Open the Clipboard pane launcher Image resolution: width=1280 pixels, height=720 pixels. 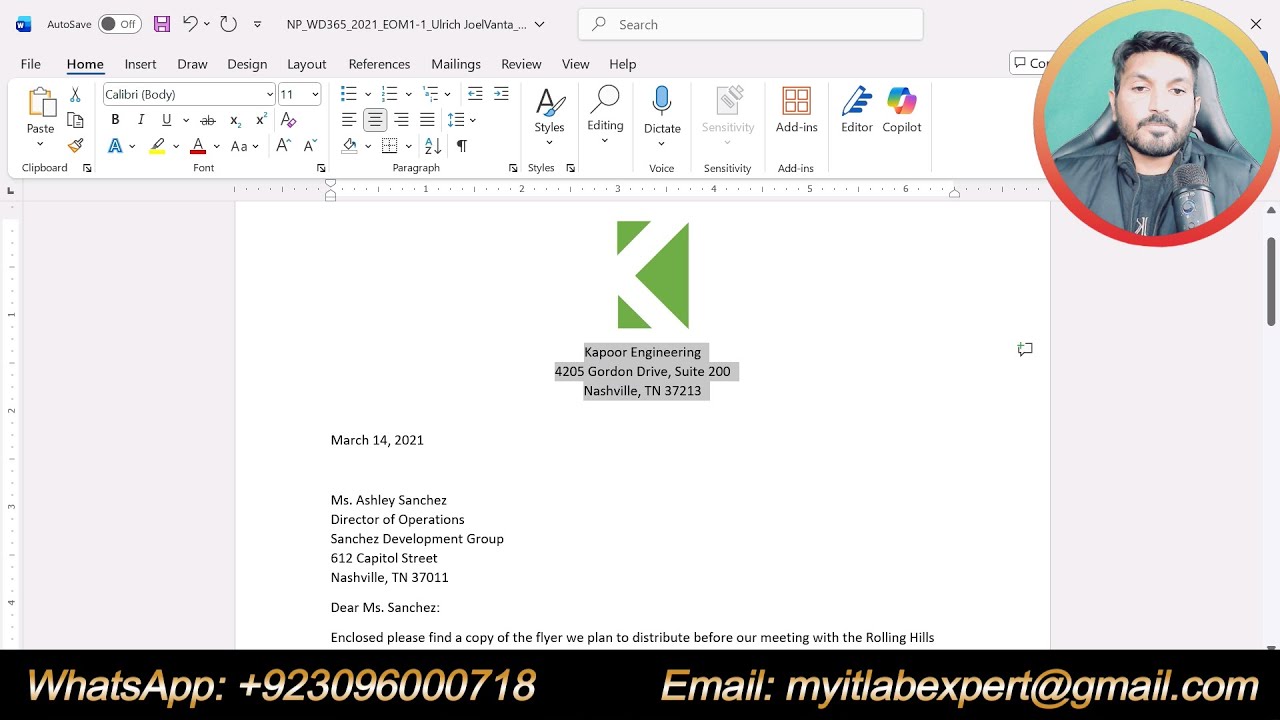tap(87, 168)
